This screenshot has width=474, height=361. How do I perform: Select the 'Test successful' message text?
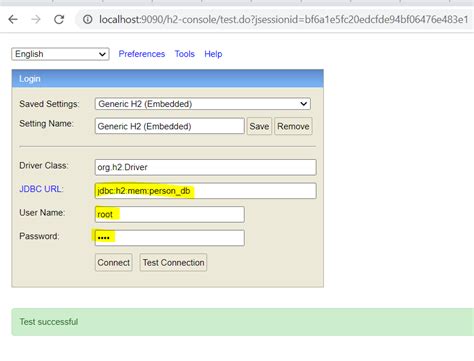click(49, 322)
